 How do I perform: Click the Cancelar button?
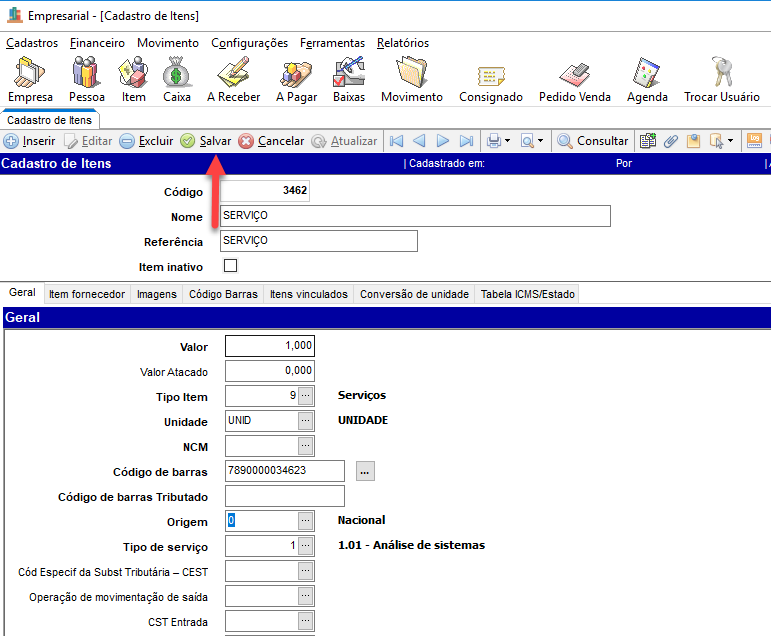coord(271,141)
